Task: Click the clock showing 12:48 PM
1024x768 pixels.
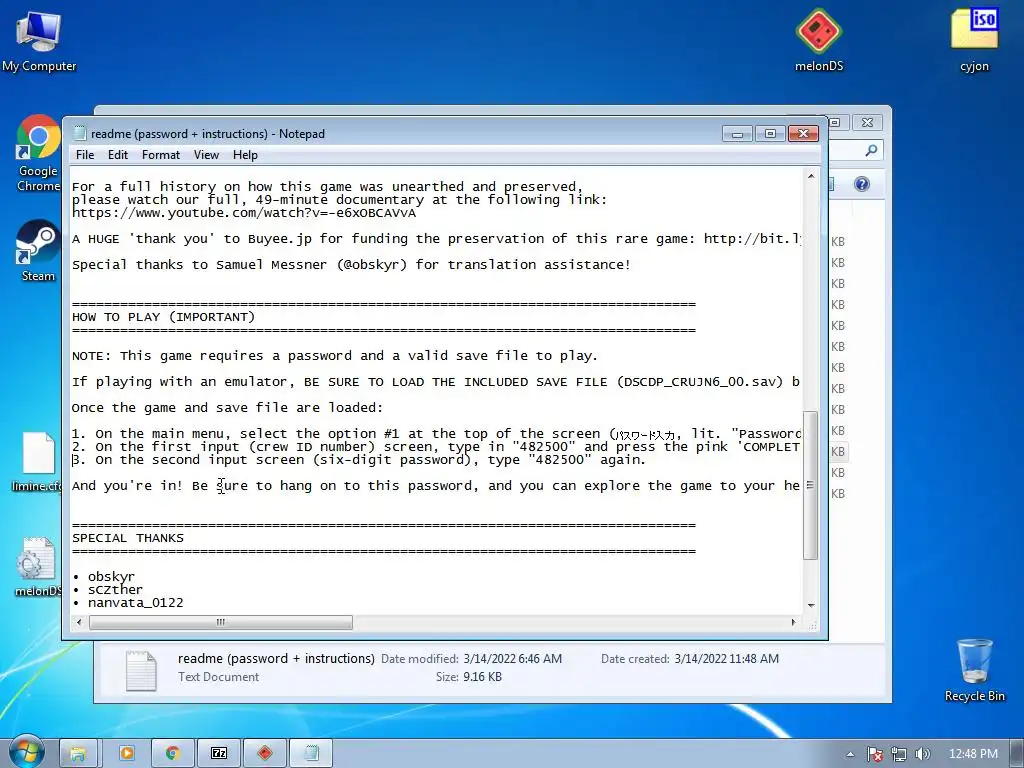Action: point(973,754)
